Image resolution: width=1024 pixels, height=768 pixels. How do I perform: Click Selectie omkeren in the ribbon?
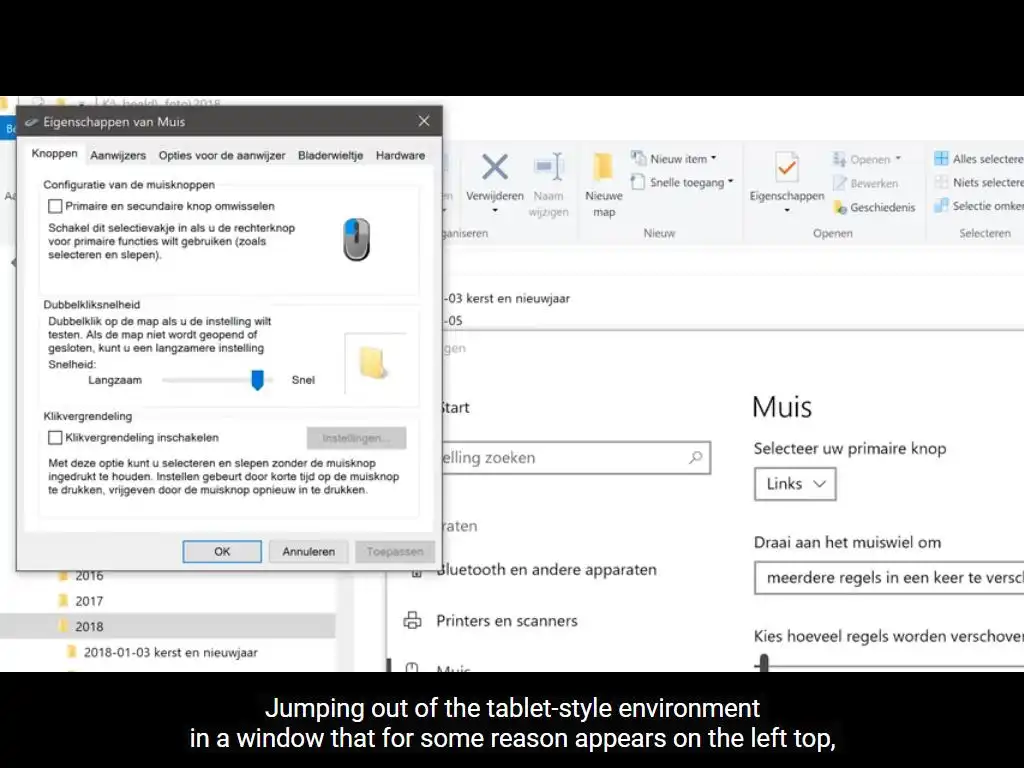tap(978, 206)
